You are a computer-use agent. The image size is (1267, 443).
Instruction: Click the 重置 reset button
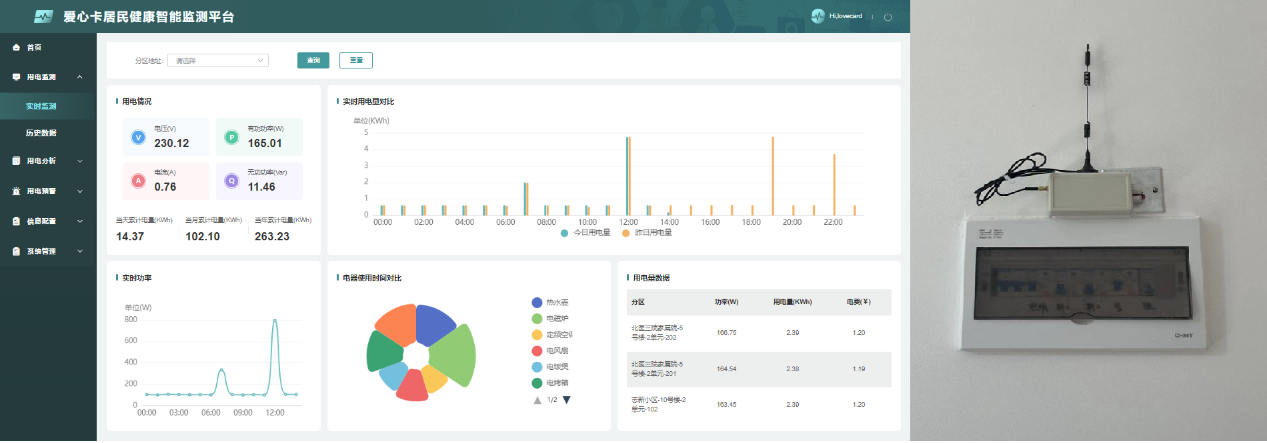(356, 60)
